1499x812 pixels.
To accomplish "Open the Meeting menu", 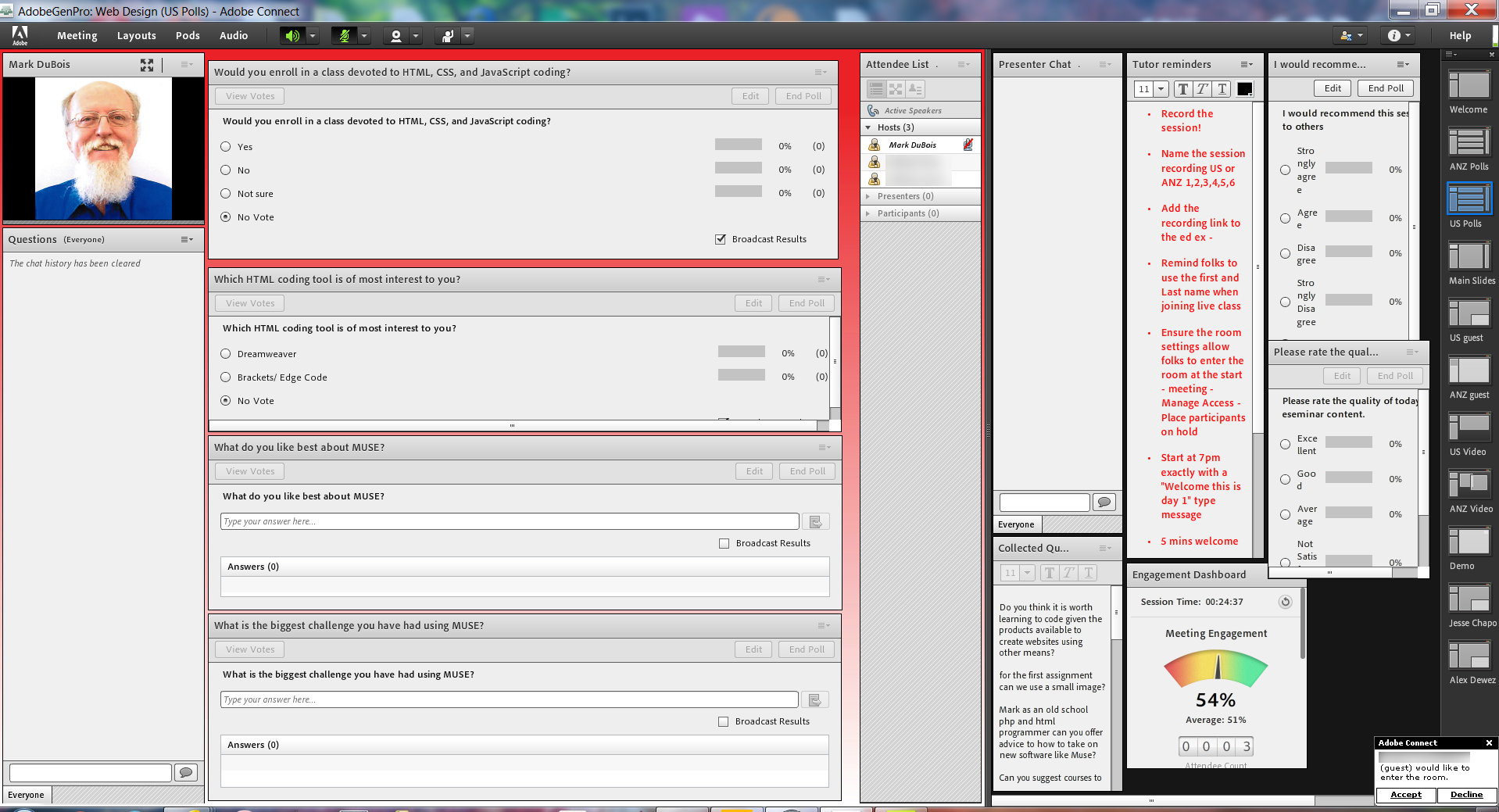I will (77, 36).
